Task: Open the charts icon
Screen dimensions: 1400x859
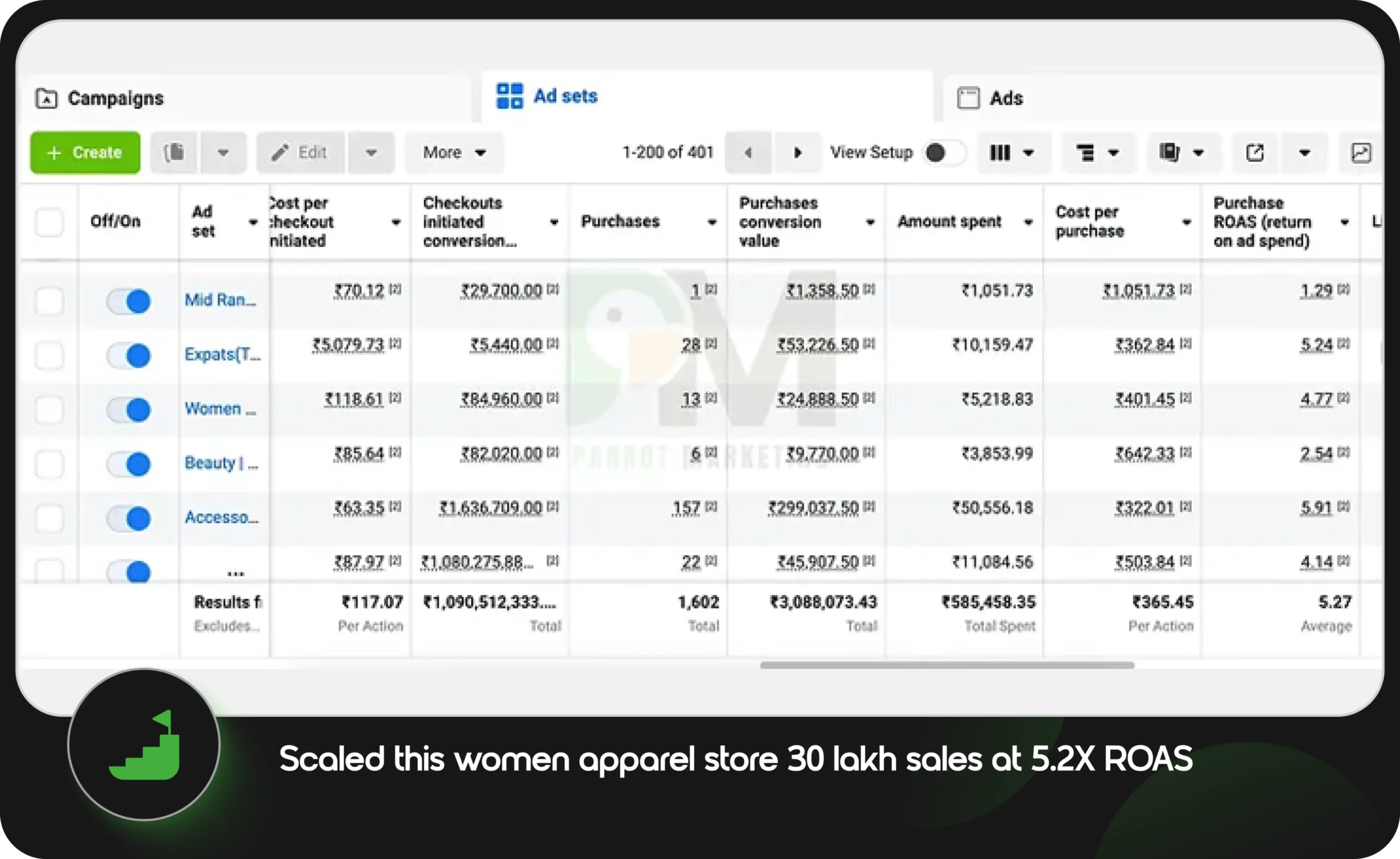Action: [1360, 152]
